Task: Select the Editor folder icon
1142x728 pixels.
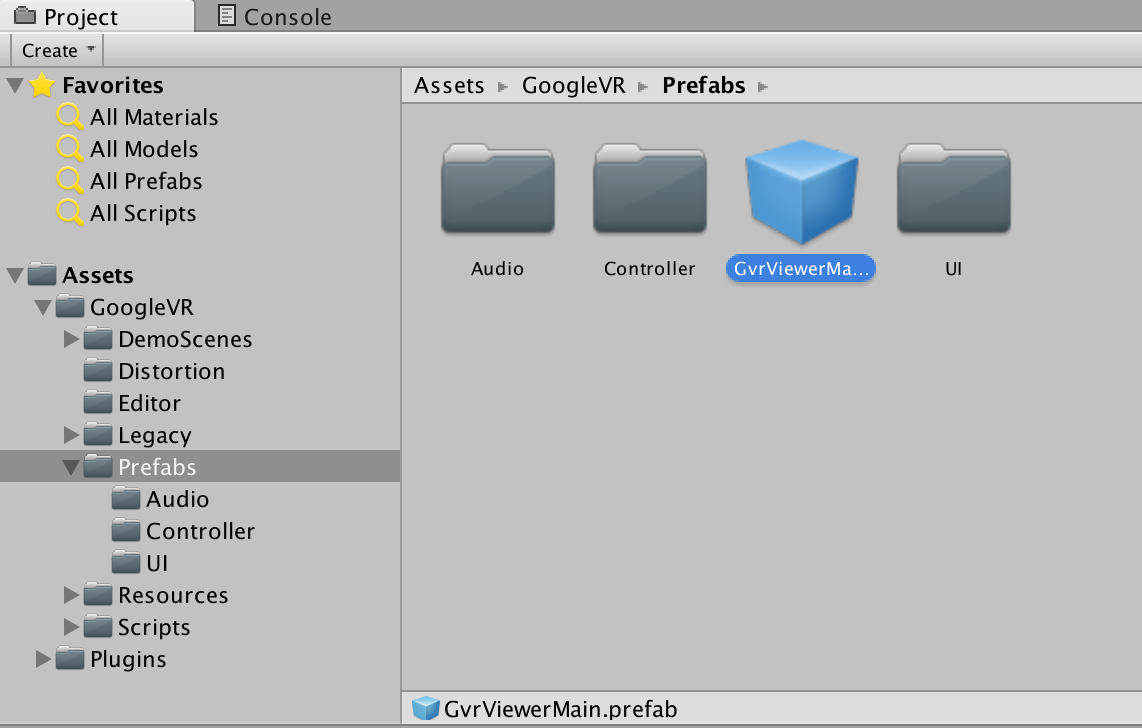Action: click(98, 402)
